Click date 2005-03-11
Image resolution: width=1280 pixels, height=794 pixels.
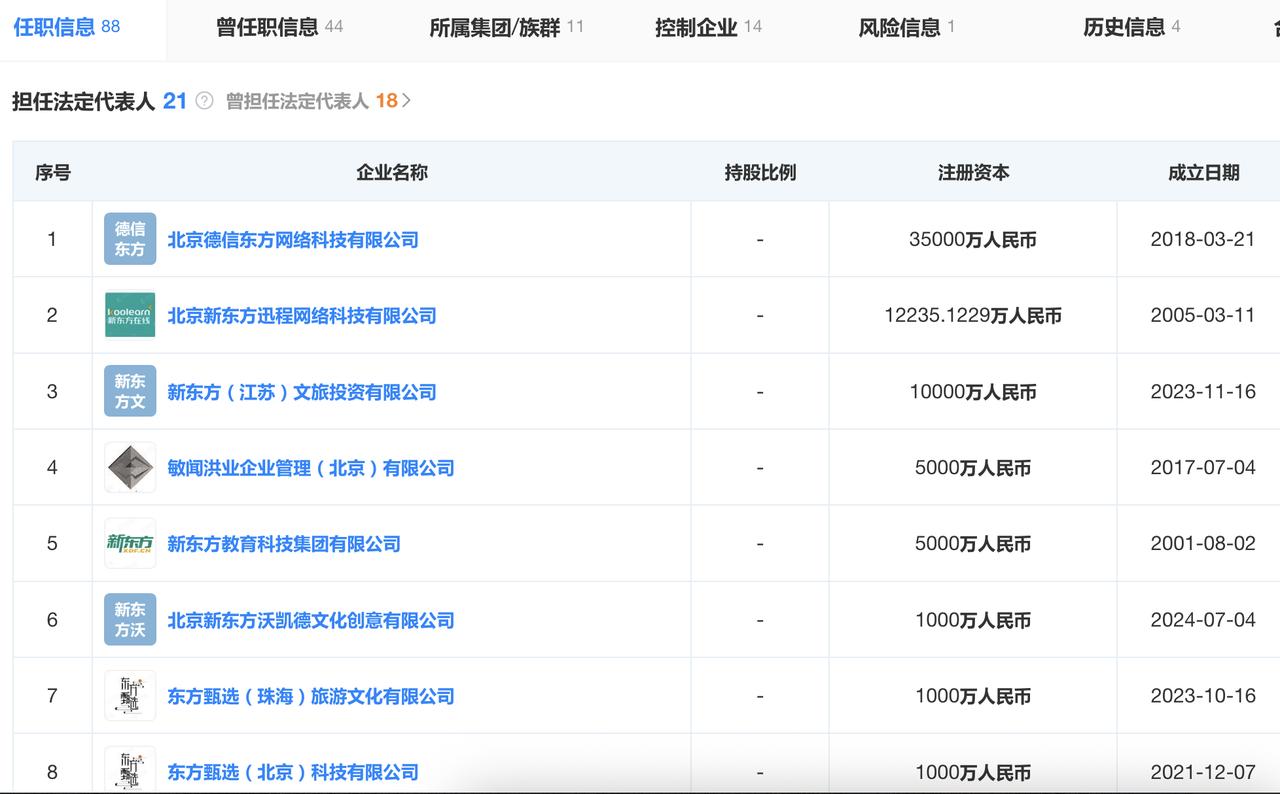pyautogui.click(x=1203, y=315)
